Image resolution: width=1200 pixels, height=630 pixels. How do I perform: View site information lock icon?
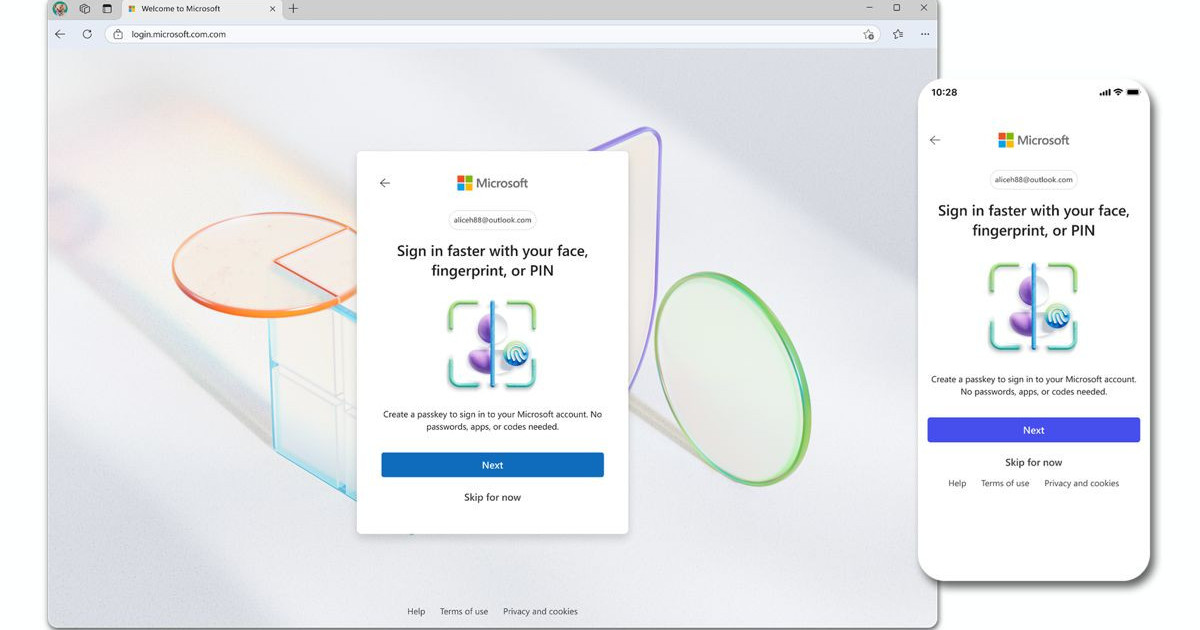pos(118,34)
